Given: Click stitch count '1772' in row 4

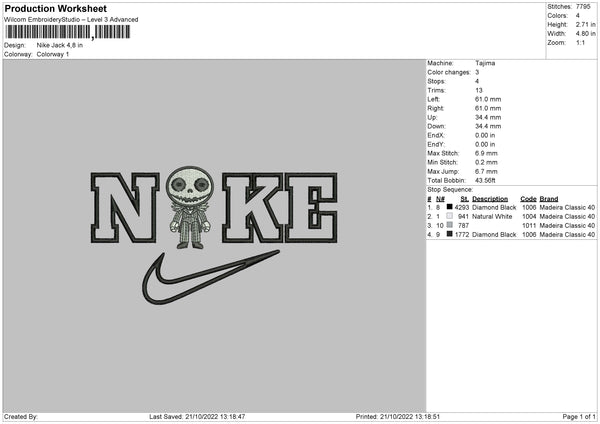Looking at the screenshot, I should [462, 235].
